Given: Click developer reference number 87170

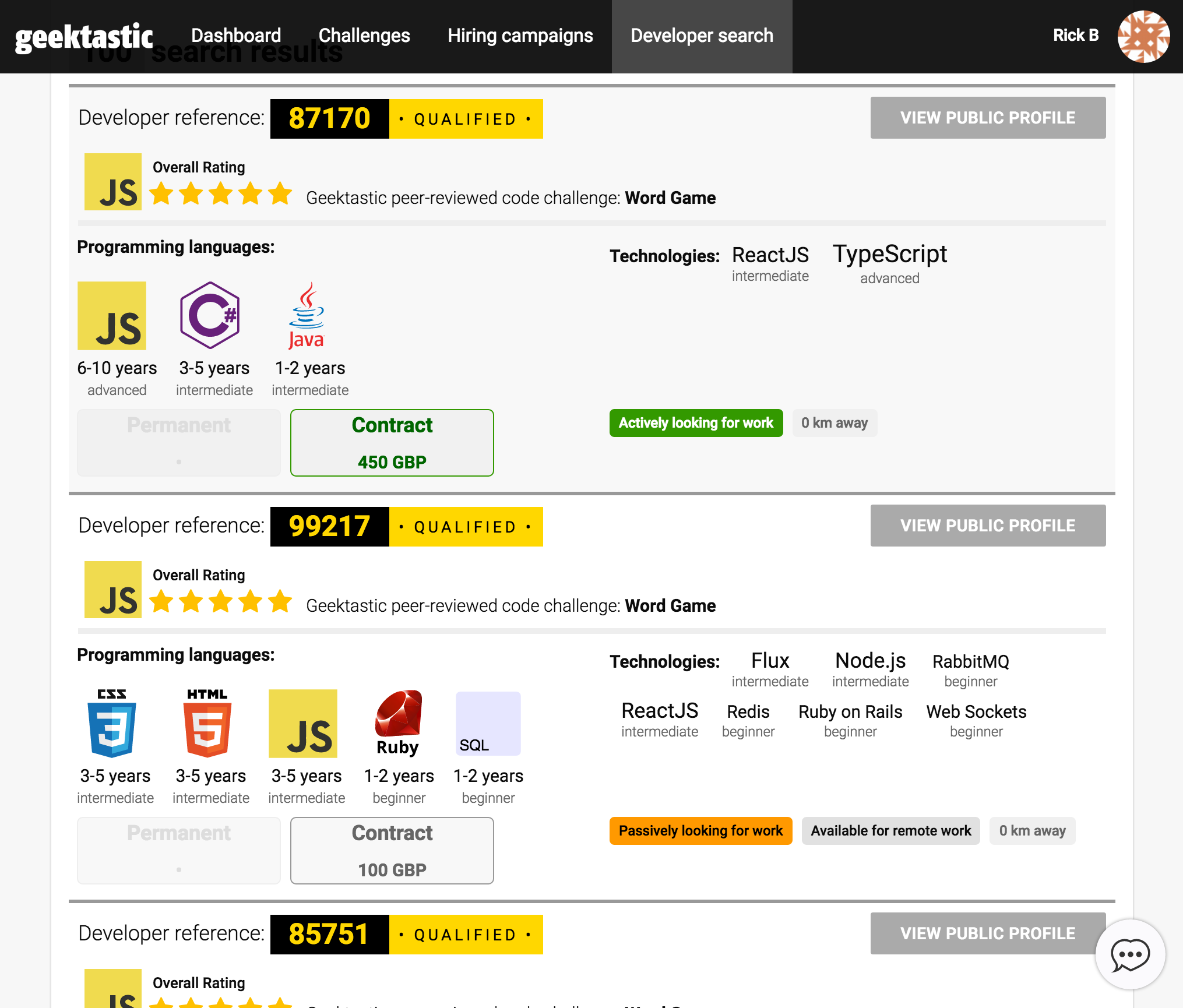Looking at the screenshot, I should tap(330, 119).
